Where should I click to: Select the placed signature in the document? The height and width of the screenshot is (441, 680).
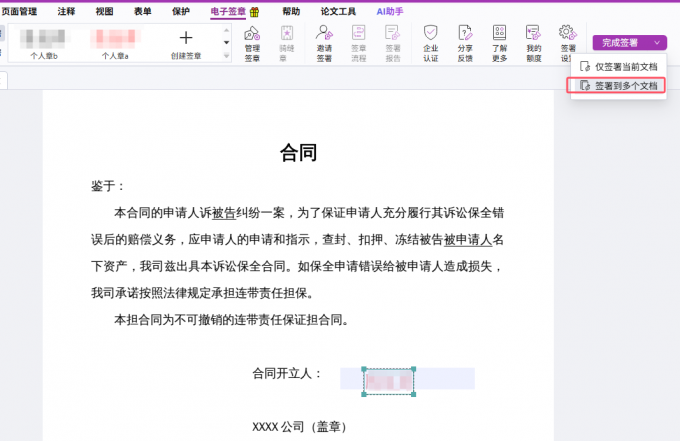click(389, 382)
